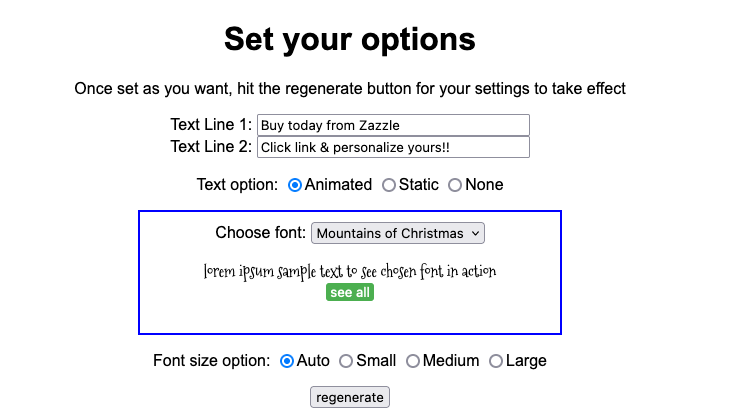Pick the Large font size
The width and height of the screenshot is (731, 418).
[496, 361]
